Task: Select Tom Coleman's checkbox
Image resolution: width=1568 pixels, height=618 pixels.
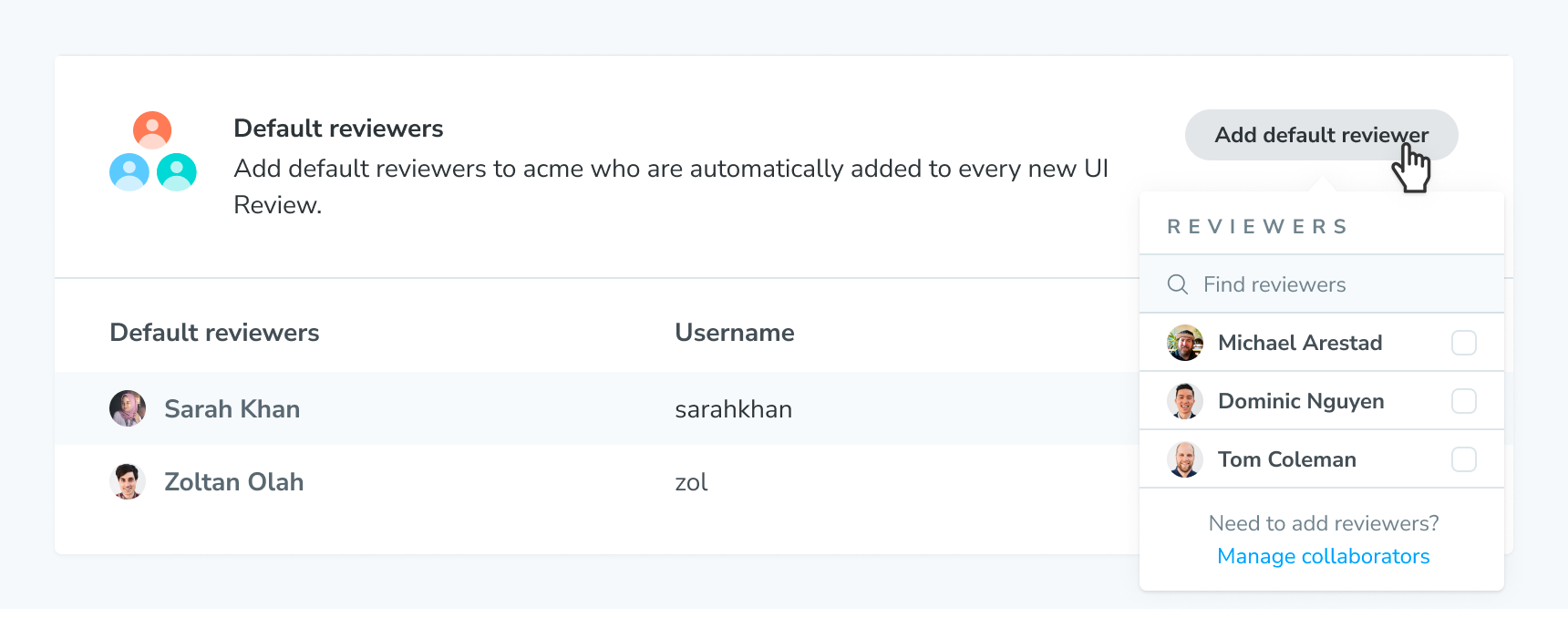Action: [x=1463, y=459]
